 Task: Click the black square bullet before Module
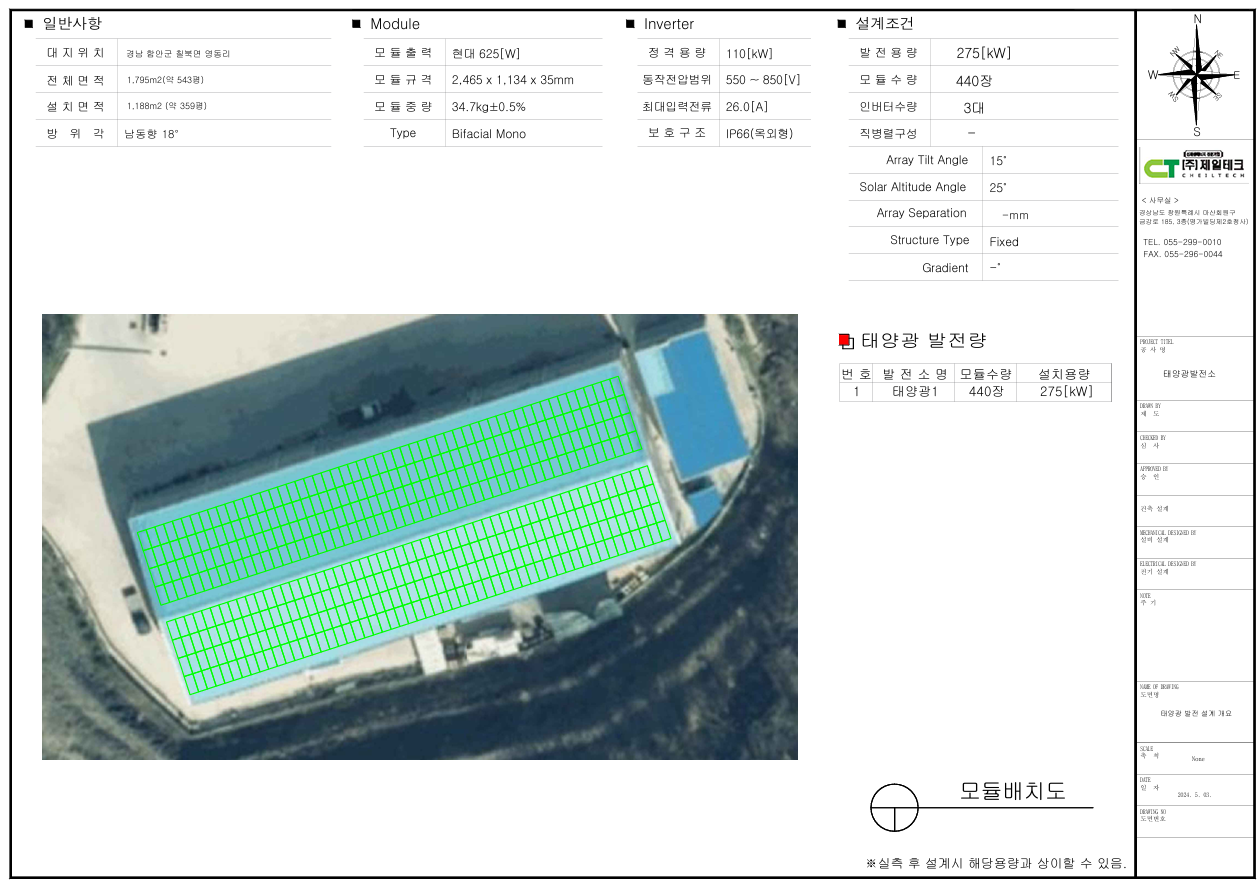tap(356, 24)
